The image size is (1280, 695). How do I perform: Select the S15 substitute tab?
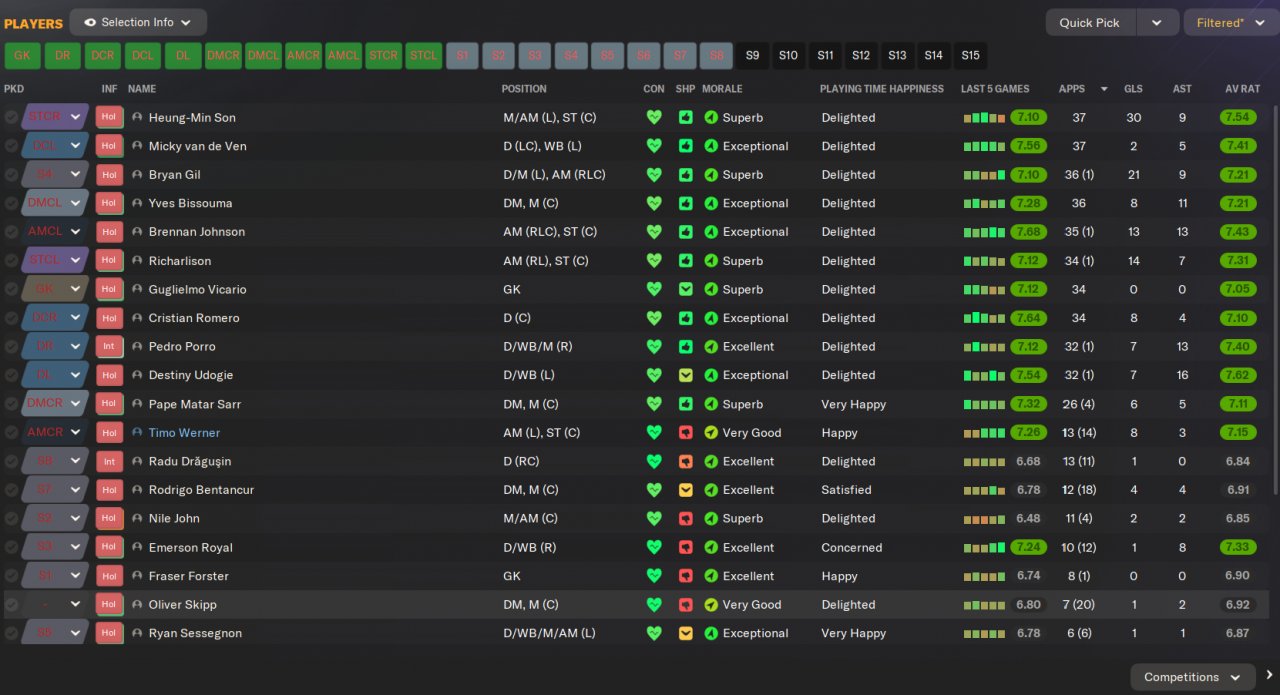pyautogui.click(x=970, y=56)
